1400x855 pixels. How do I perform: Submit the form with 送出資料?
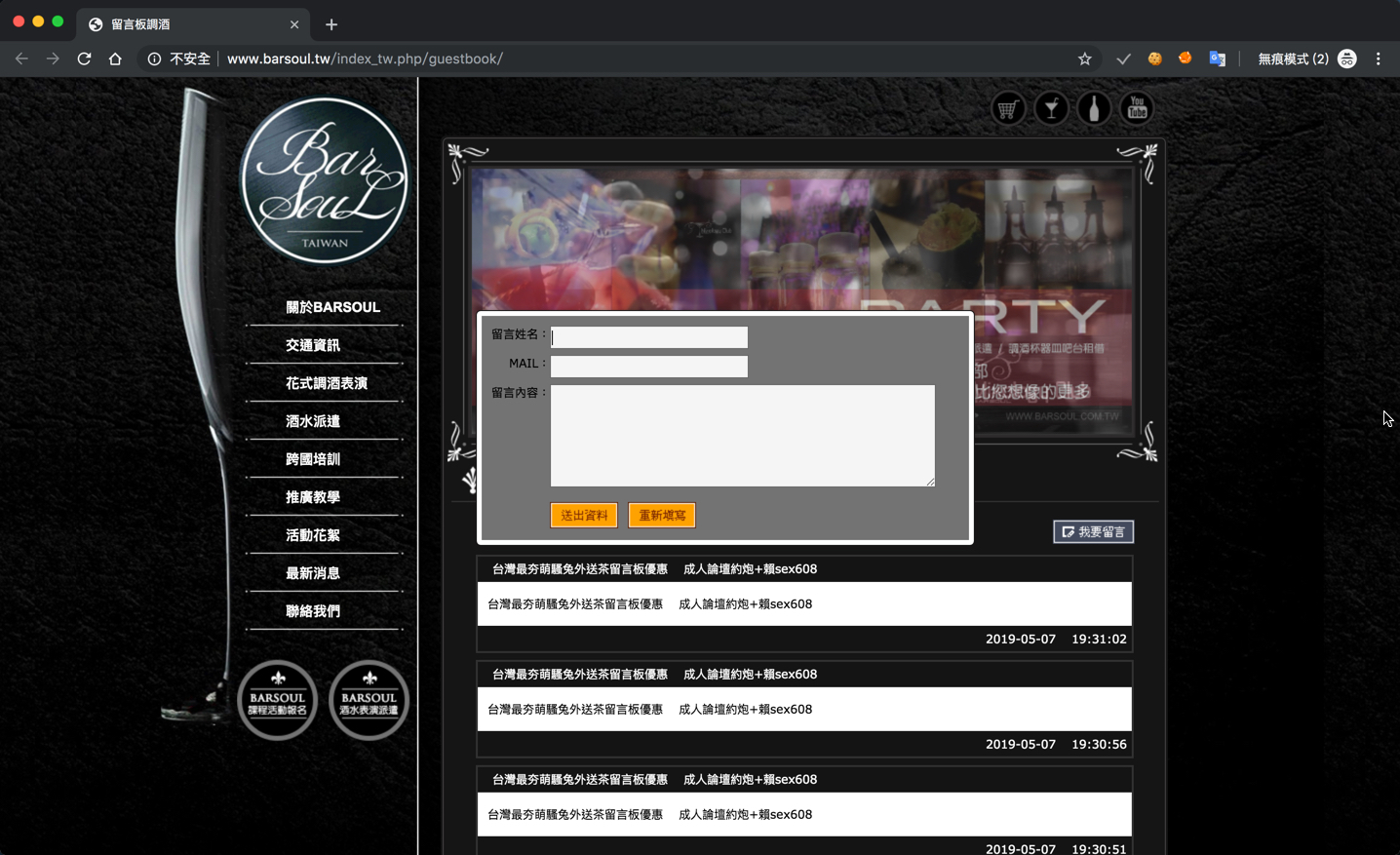[x=584, y=515]
